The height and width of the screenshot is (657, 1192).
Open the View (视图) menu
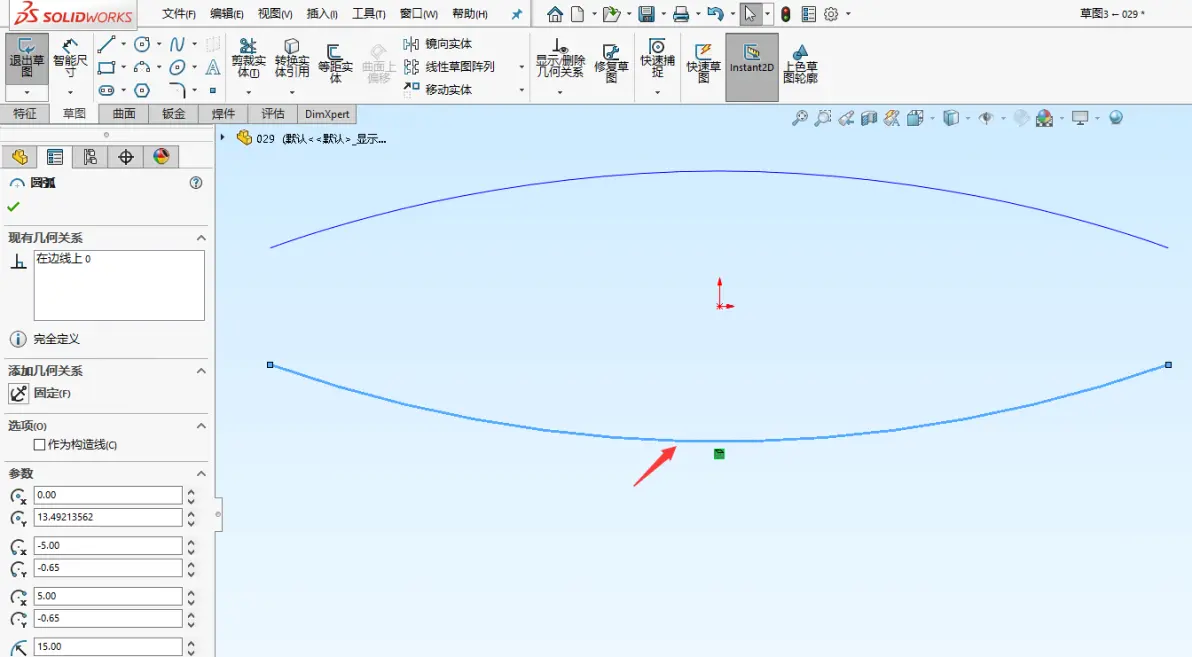[x=274, y=14]
